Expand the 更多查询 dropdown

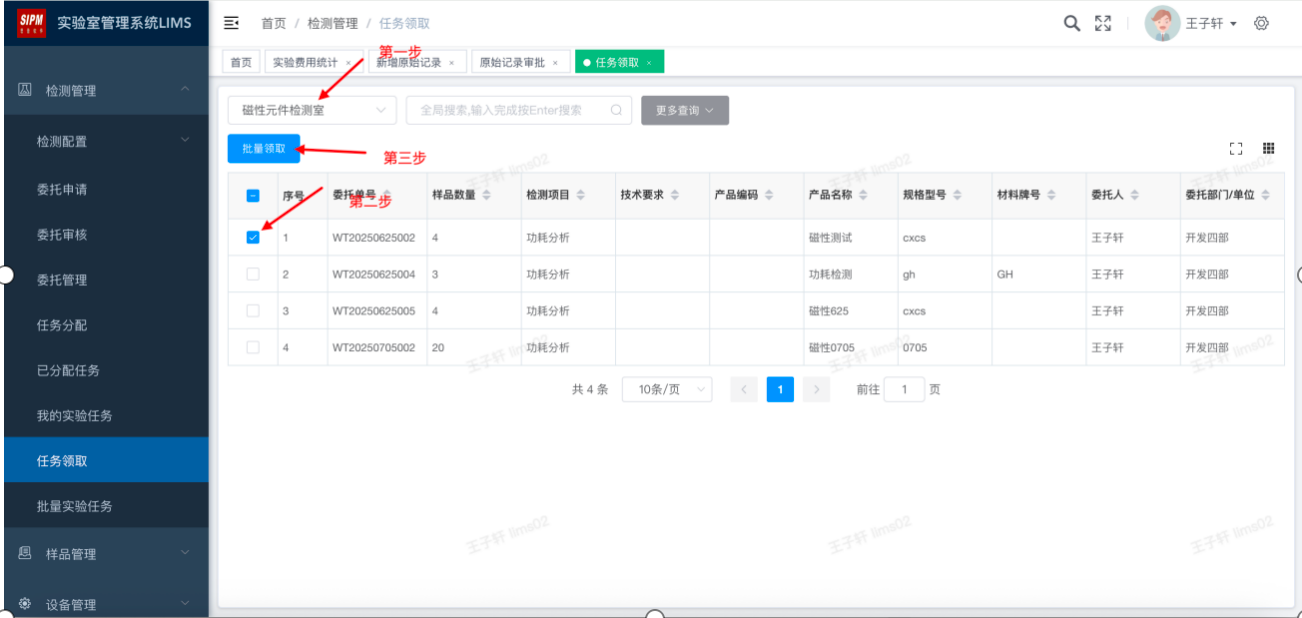click(x=684, y=110)
